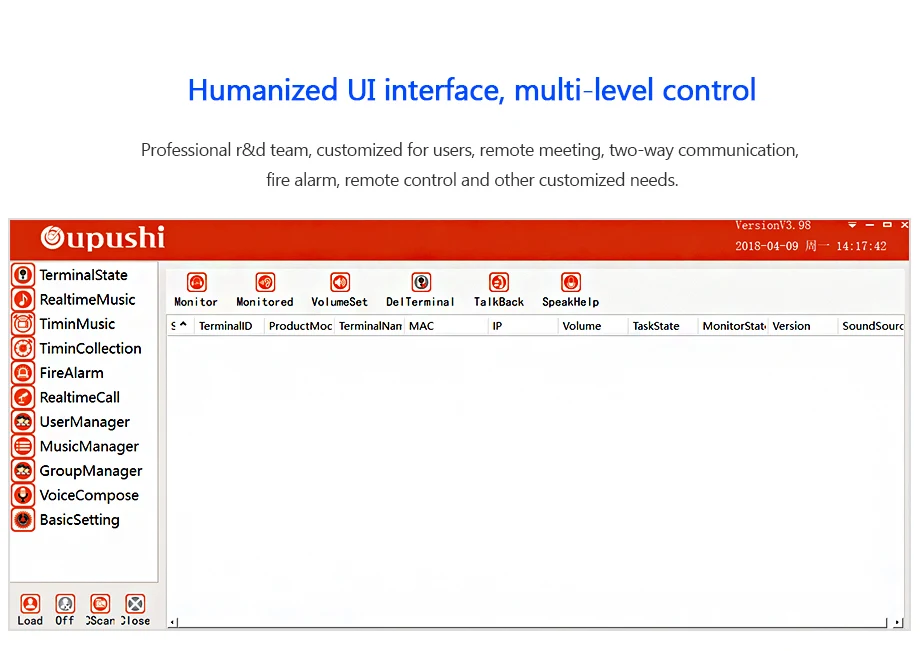Open the RealtimeCall icon
The height and width of the screenshot is (651, 920).
tap(23, 397)
